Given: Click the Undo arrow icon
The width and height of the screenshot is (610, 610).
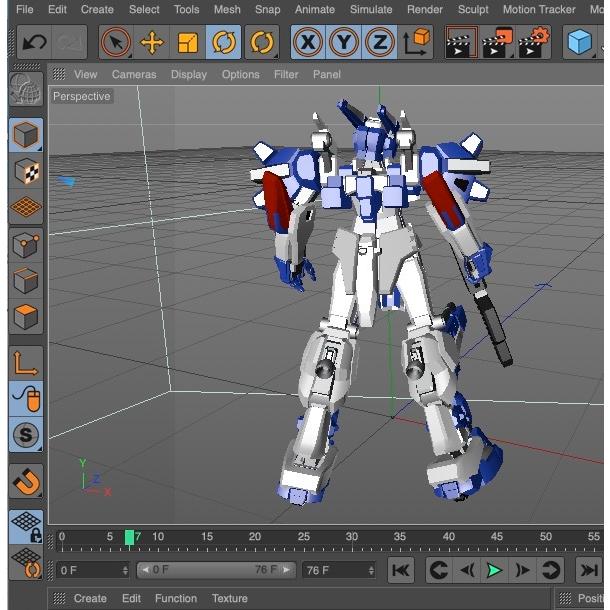Looking at the screenshot, I should [34, 42].
